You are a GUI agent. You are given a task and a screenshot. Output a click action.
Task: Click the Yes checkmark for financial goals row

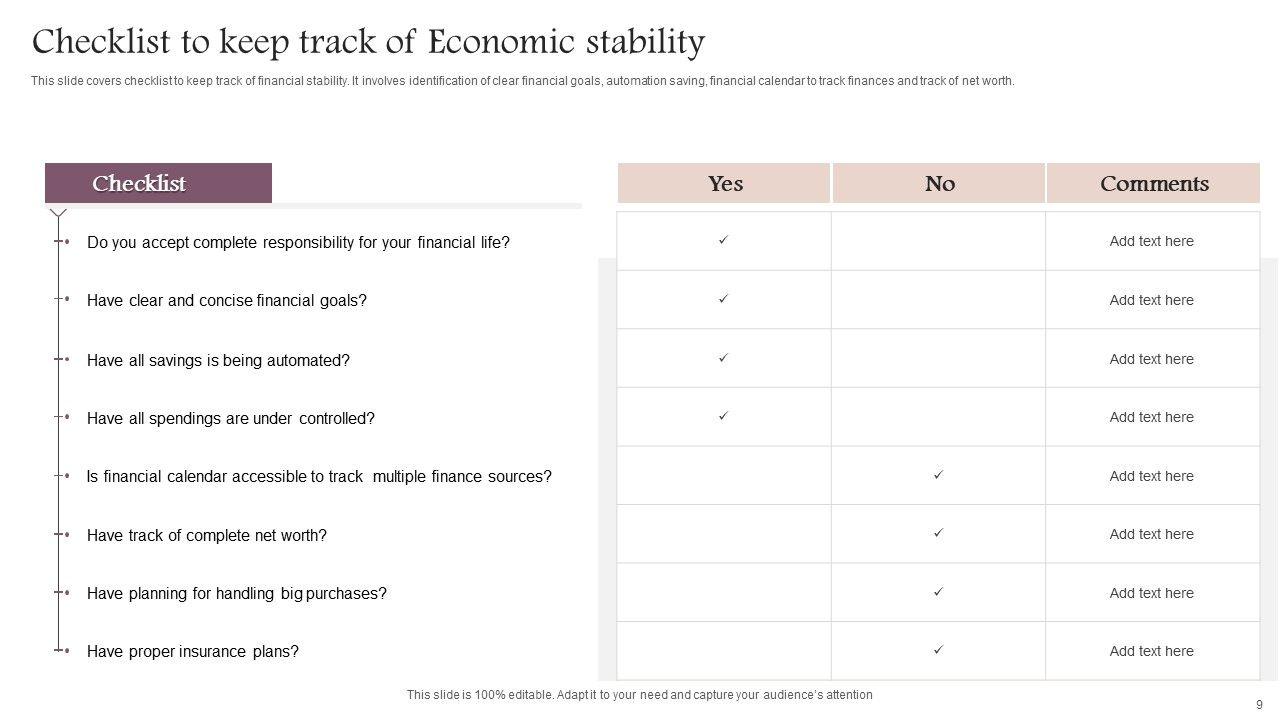point(723,298)
